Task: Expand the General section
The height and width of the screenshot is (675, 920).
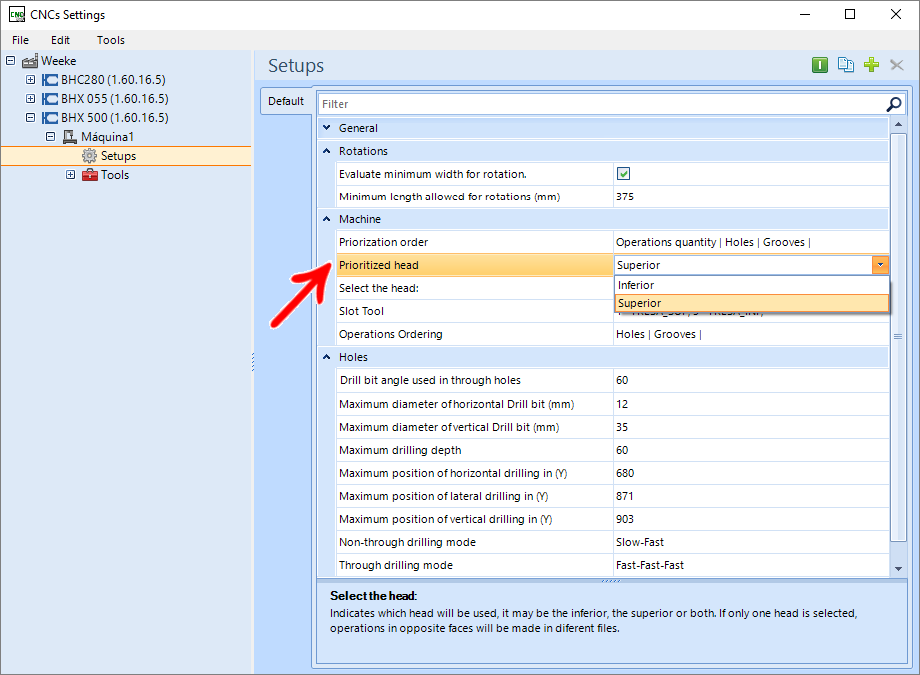Action: [x=327, y=127]
